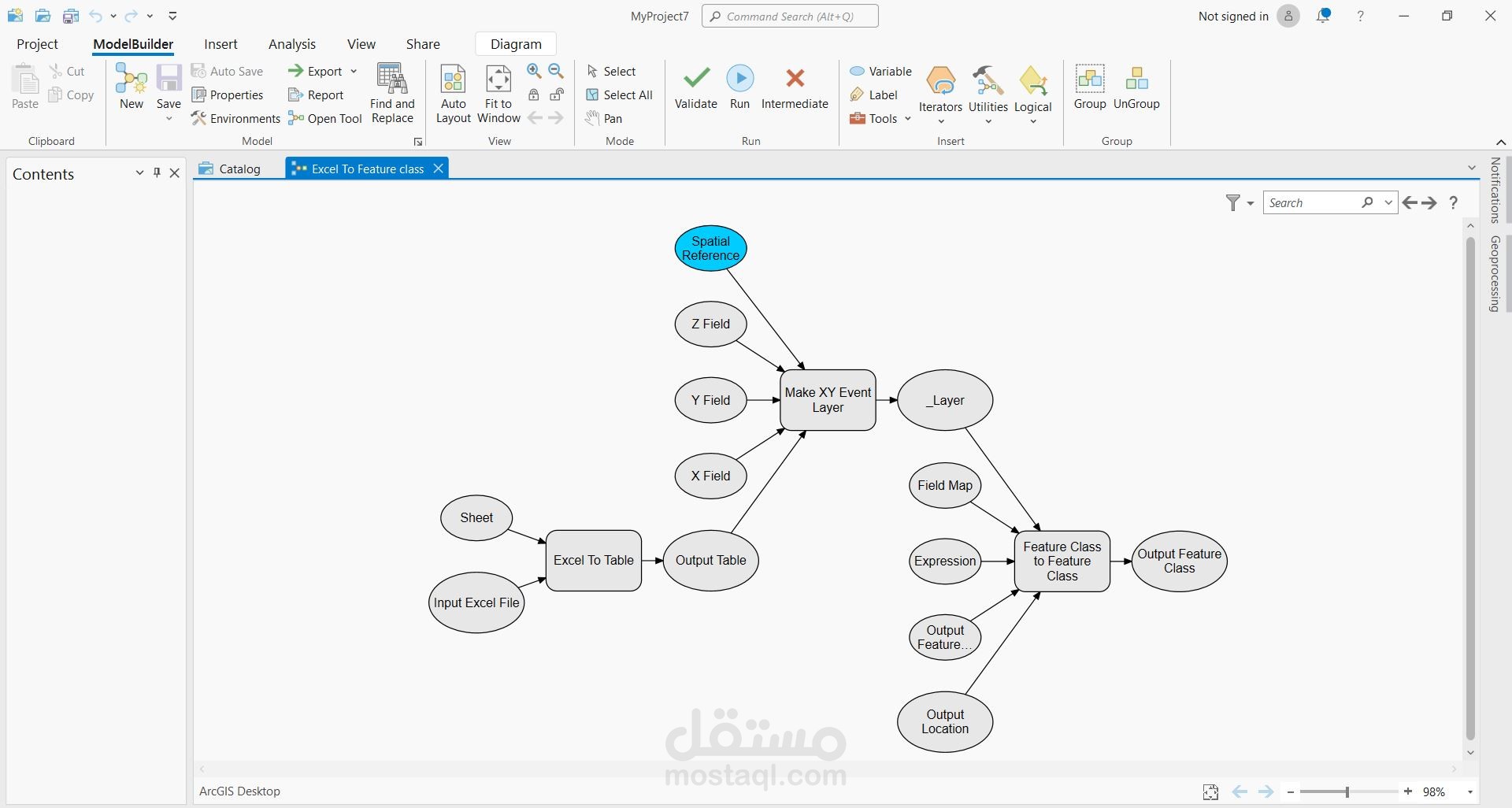Open the Model group dialog launcher
Image resolution: width=1512 pixels, height=808 pixels.
(x=418, y=142)
